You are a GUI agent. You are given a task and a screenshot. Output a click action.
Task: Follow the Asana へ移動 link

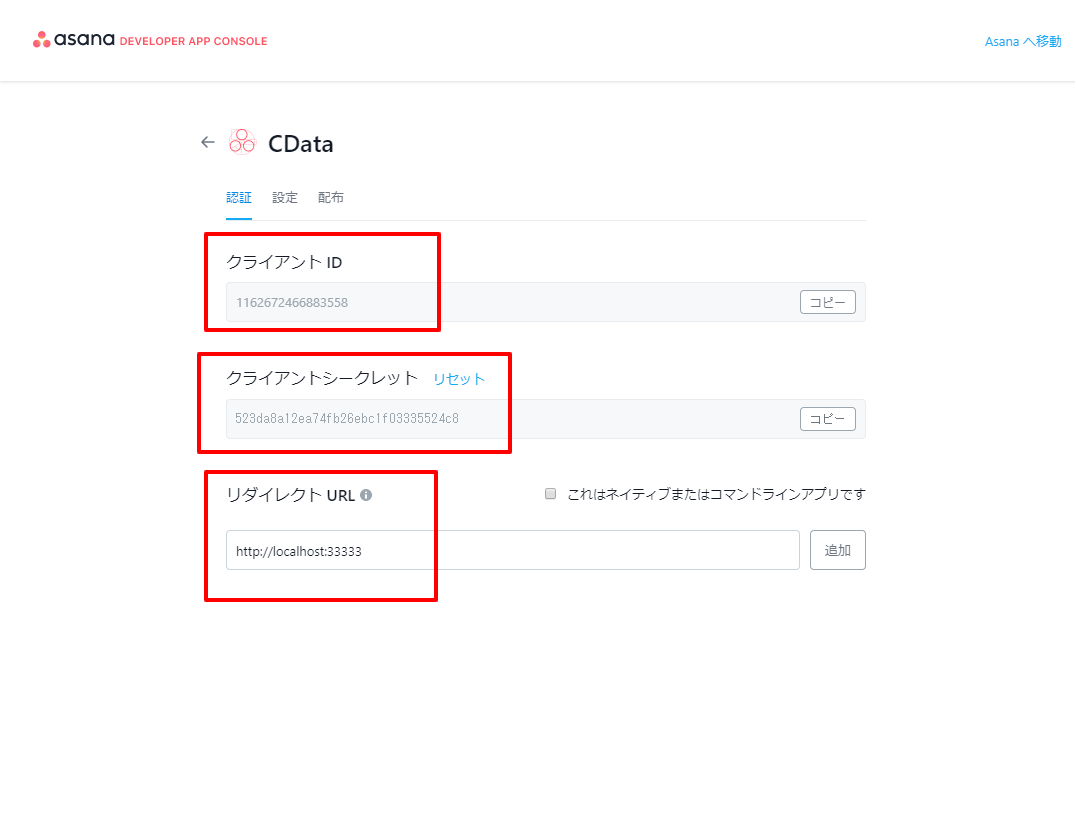[x=1022, y=41]
